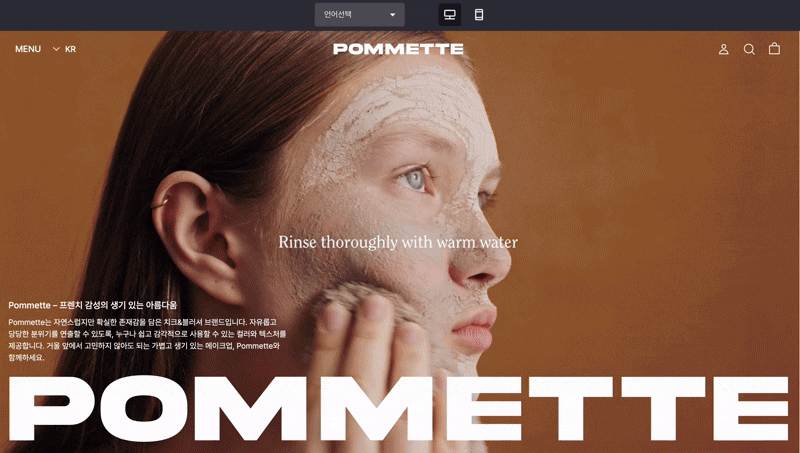Click the caret arrow in 언어선택 box

(392, 15)
